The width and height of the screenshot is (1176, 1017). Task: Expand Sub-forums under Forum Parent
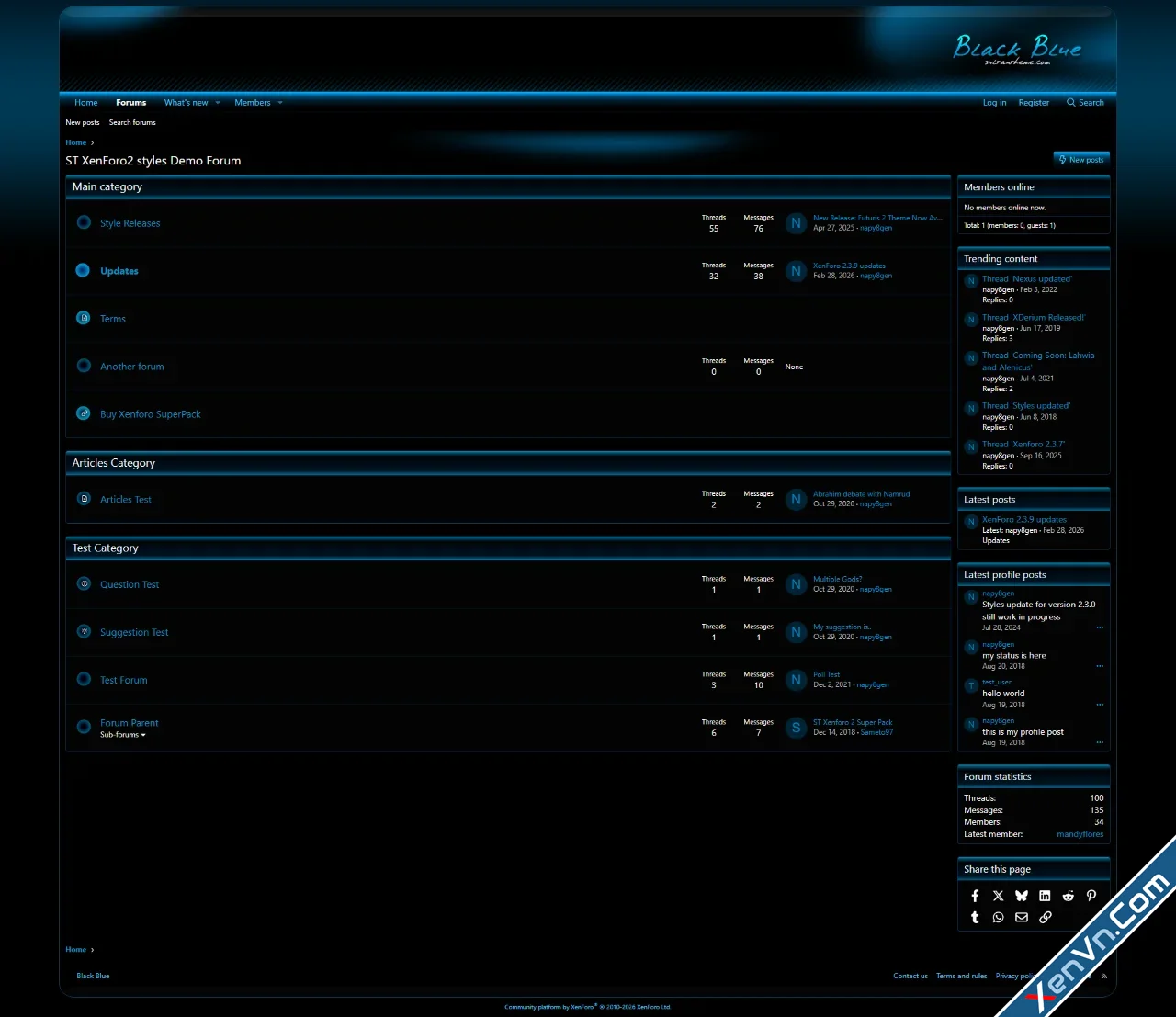[145, 734]
